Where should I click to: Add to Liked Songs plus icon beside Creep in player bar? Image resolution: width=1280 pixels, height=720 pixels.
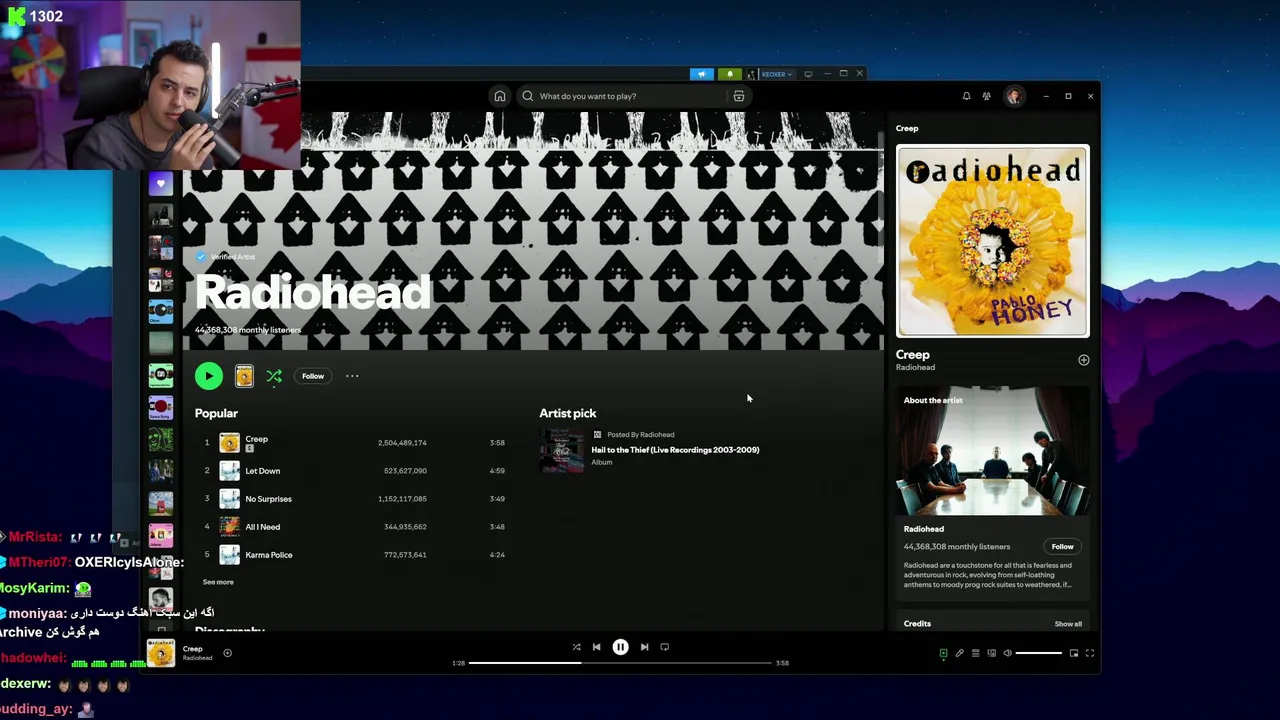click(227, 653)
